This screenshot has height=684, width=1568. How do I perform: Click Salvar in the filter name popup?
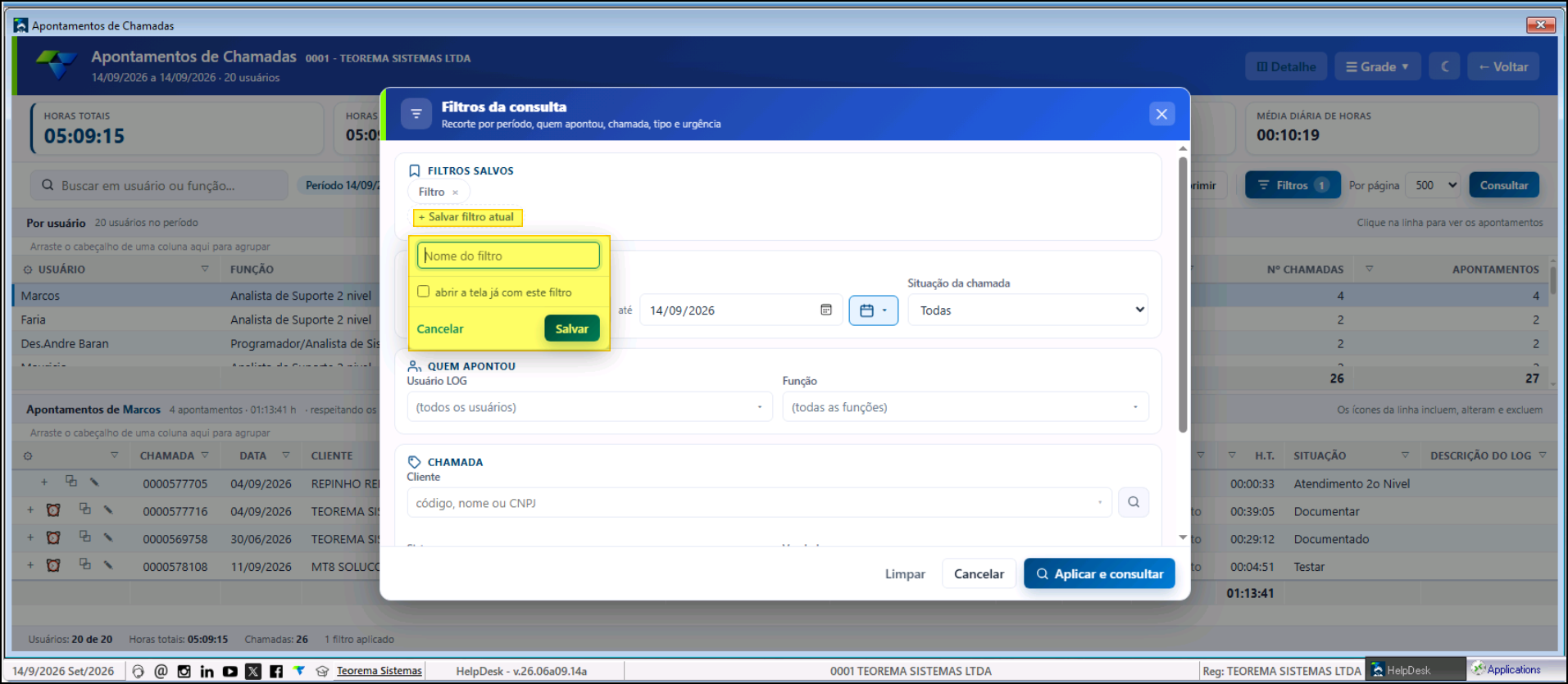pyautogui.click(x=572, y=328)
